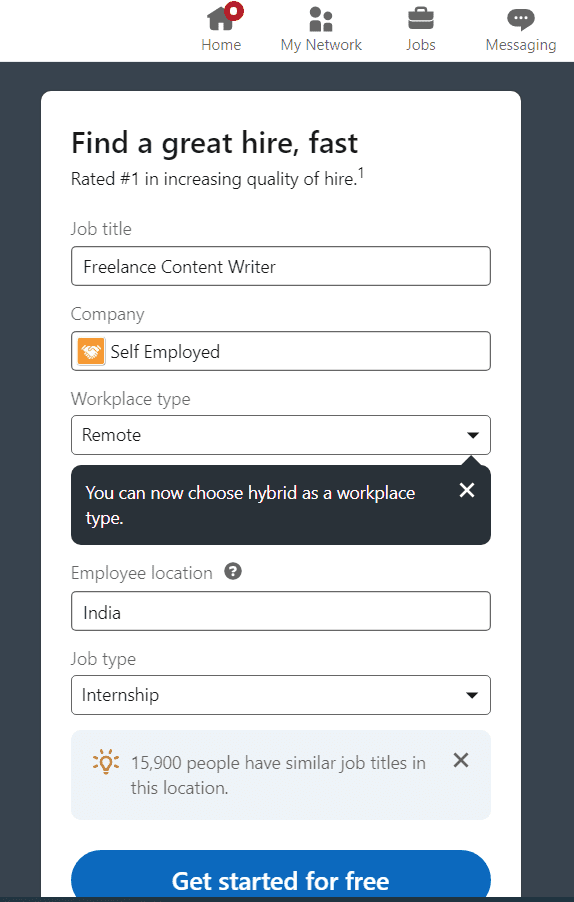This screenshot has width=574, height=902.
Task: Click the 'Job title' label
Action: pos(101,229)
